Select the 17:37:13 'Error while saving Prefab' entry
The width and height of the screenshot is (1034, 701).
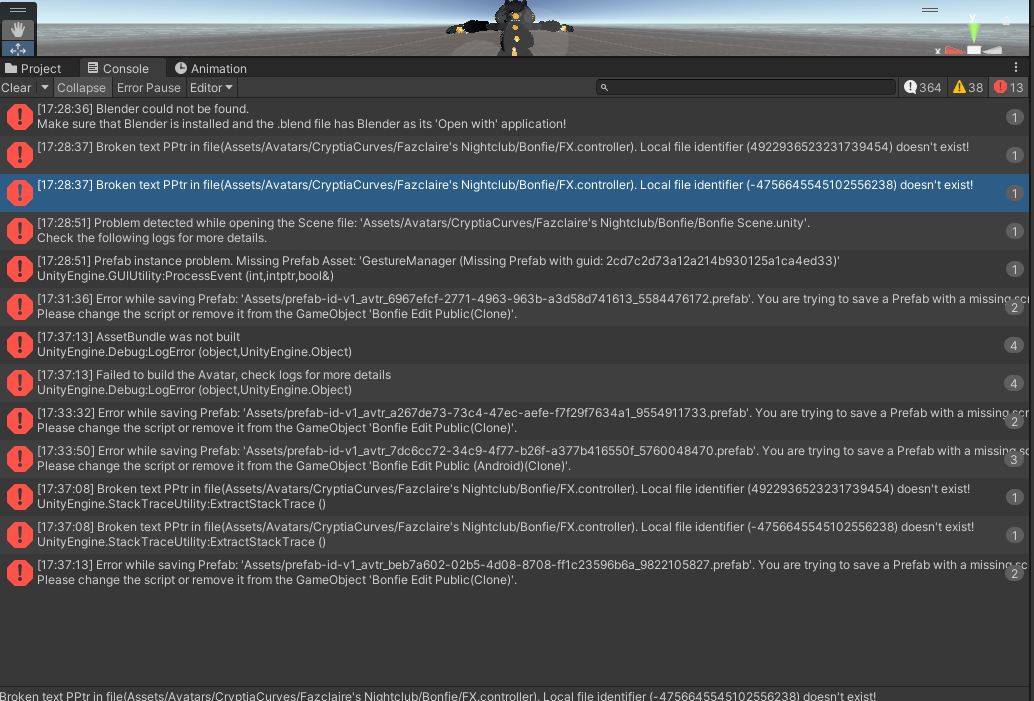click(514, 572)
